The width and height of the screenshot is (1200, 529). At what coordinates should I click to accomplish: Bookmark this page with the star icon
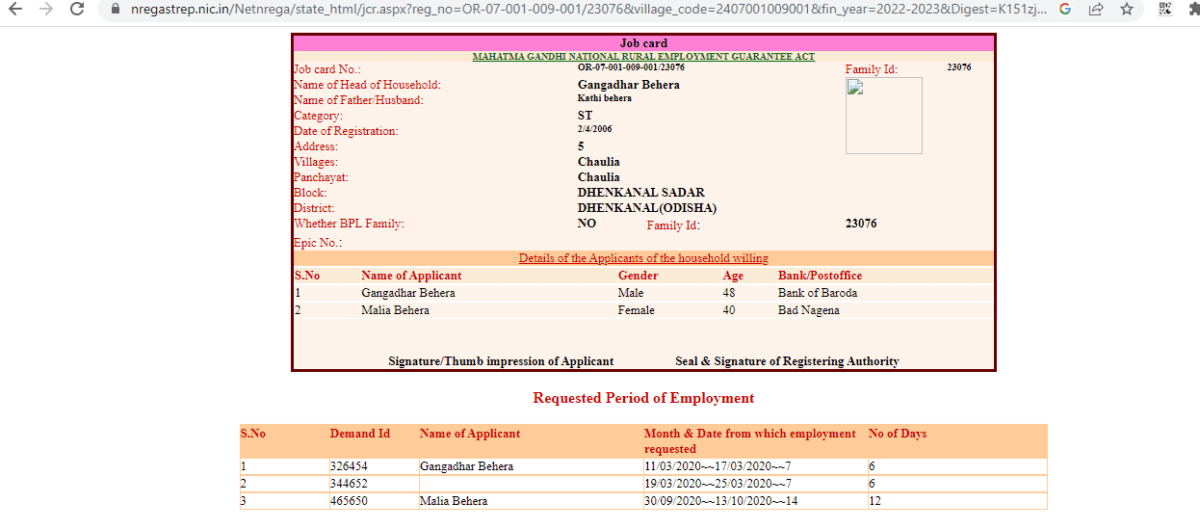pos(1127,9)
